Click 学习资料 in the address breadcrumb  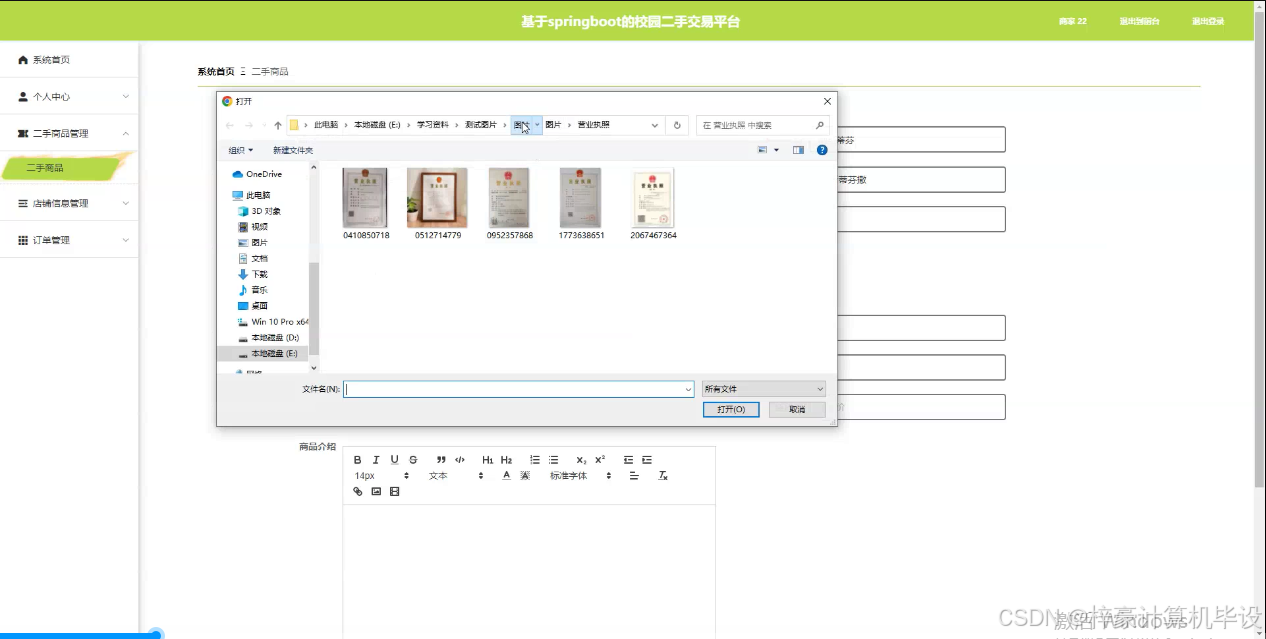pyautogui.click(x=433, y=125)
